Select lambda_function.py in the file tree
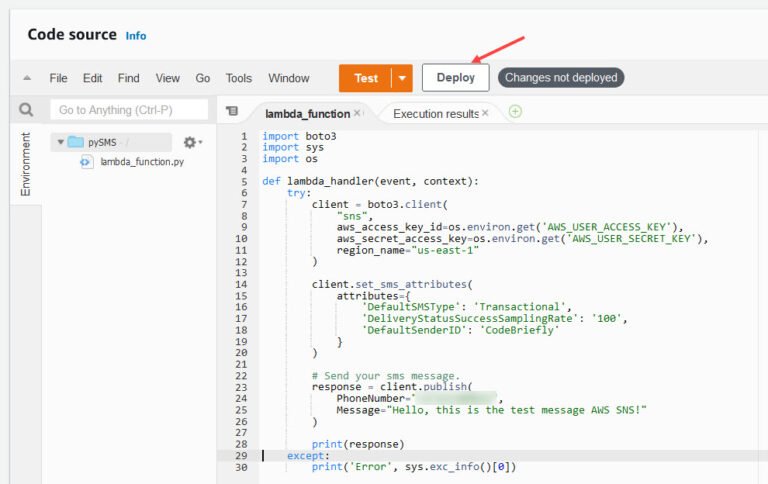 141,161
